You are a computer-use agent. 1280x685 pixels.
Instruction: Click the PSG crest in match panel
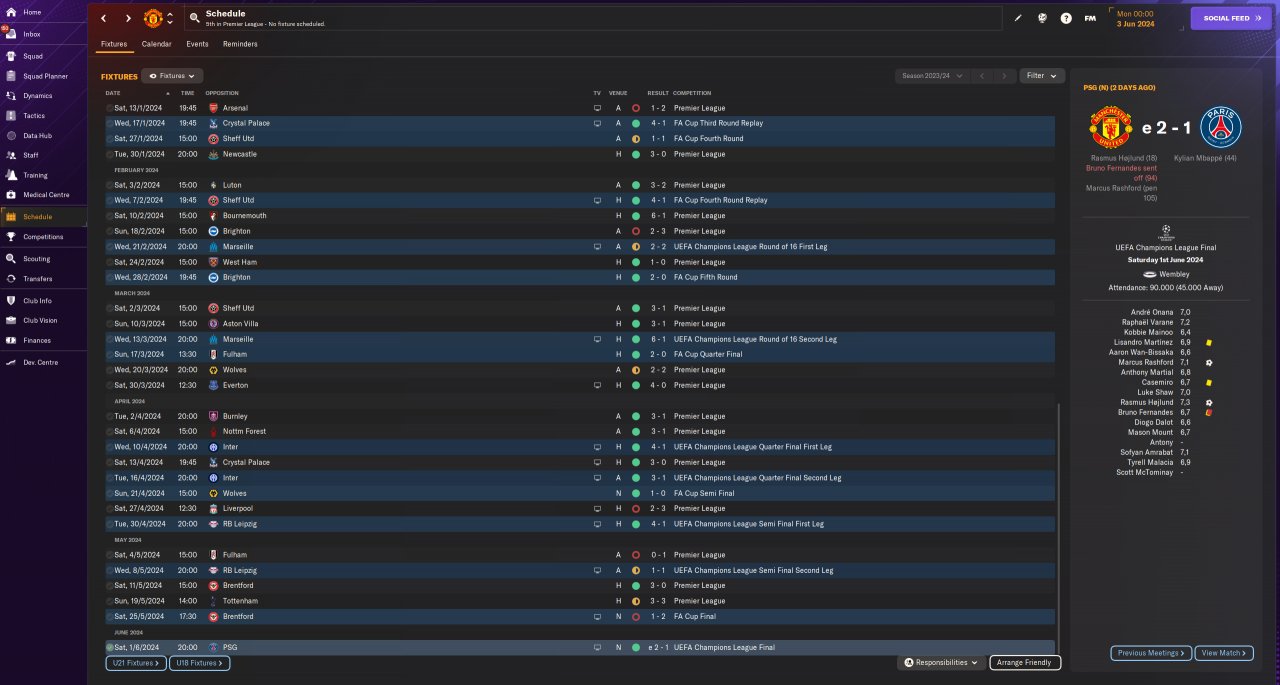point(1220,127)
